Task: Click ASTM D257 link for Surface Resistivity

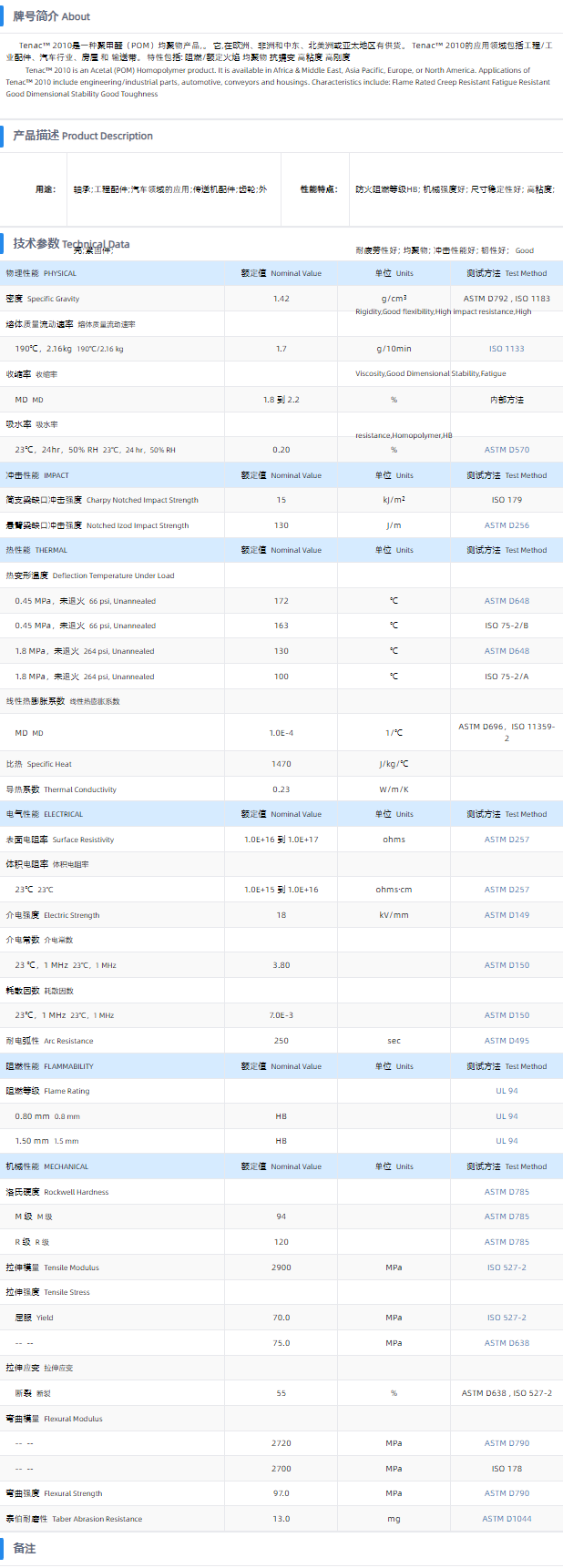Action: point(507,840)
